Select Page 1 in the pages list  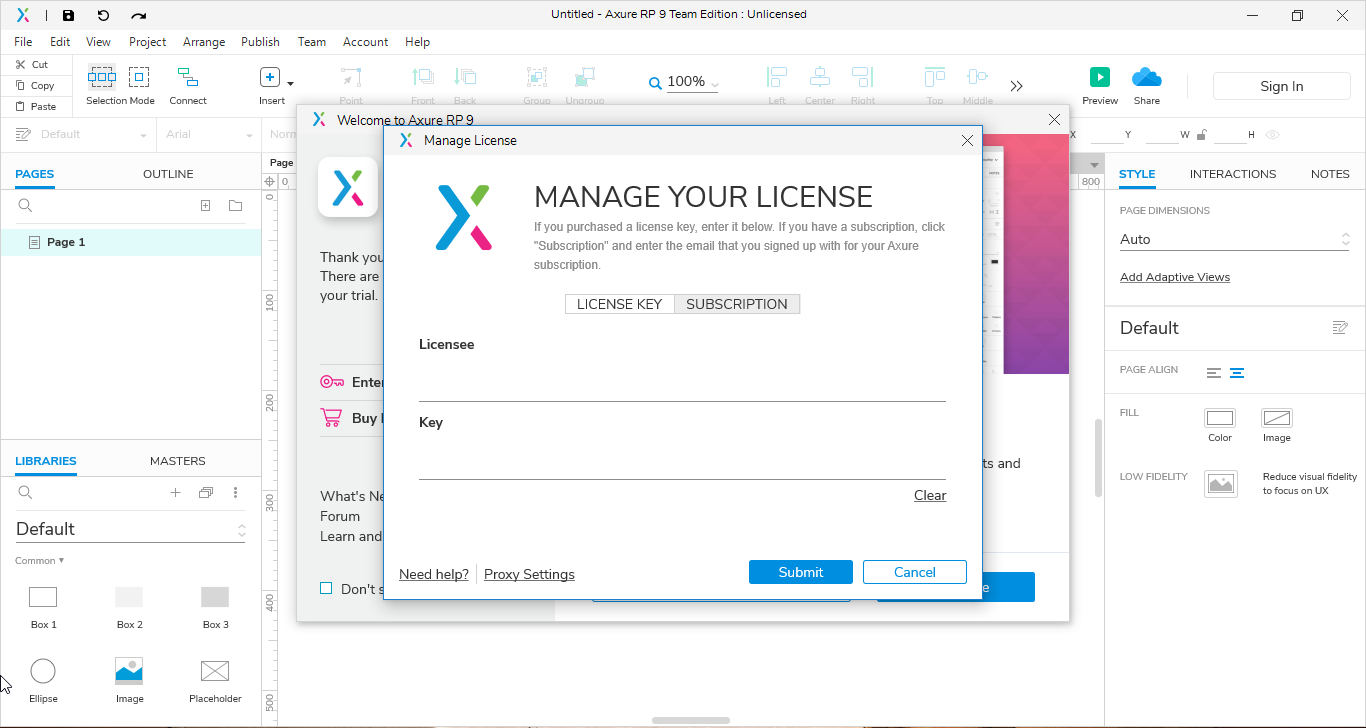pyautogui.click(x=130, y=242)
